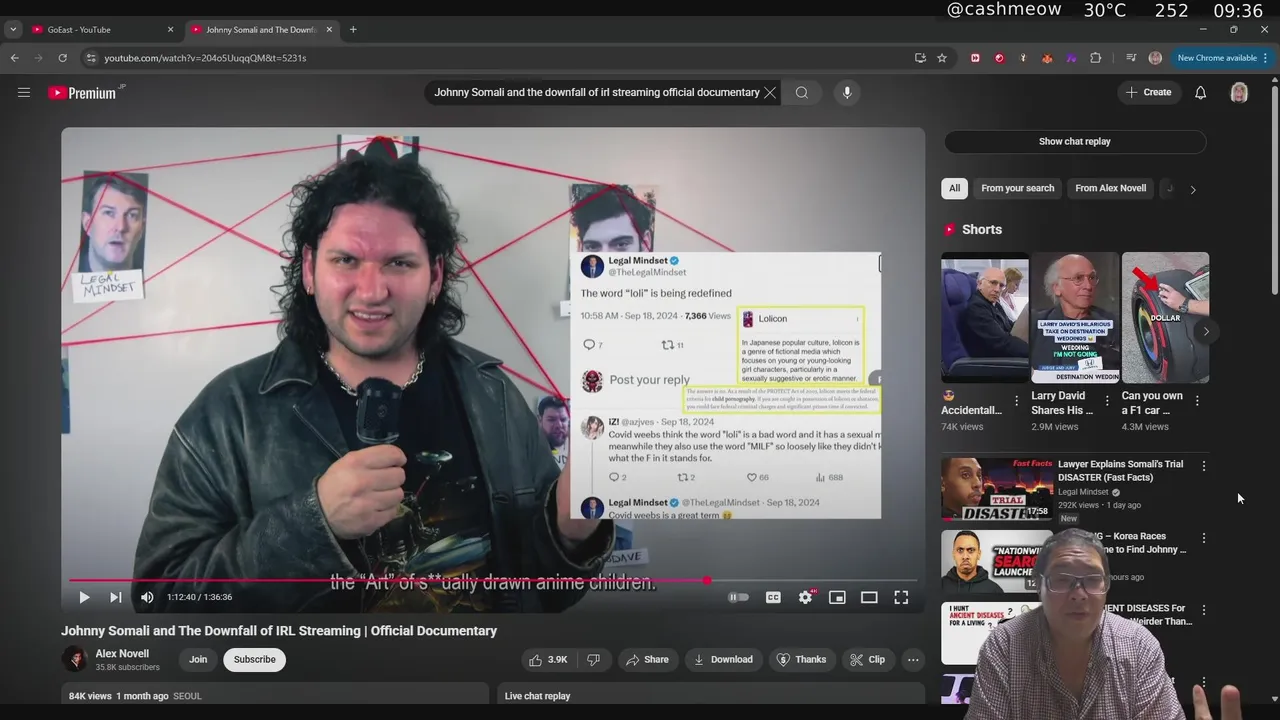Open the notifications bell
The height and width of the screenshot is (720, 1280).
[x=1200, y=93]
